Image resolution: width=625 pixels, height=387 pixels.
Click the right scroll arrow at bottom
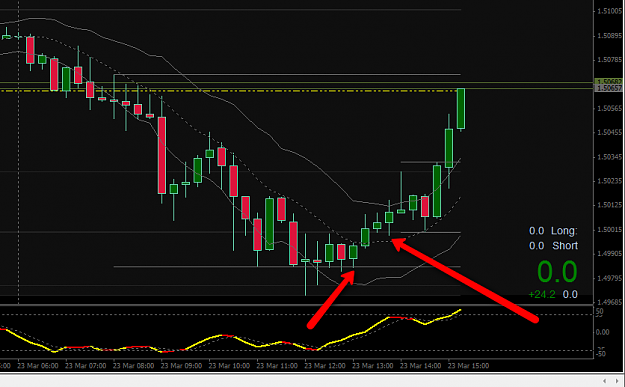click(x=616, y=381)
